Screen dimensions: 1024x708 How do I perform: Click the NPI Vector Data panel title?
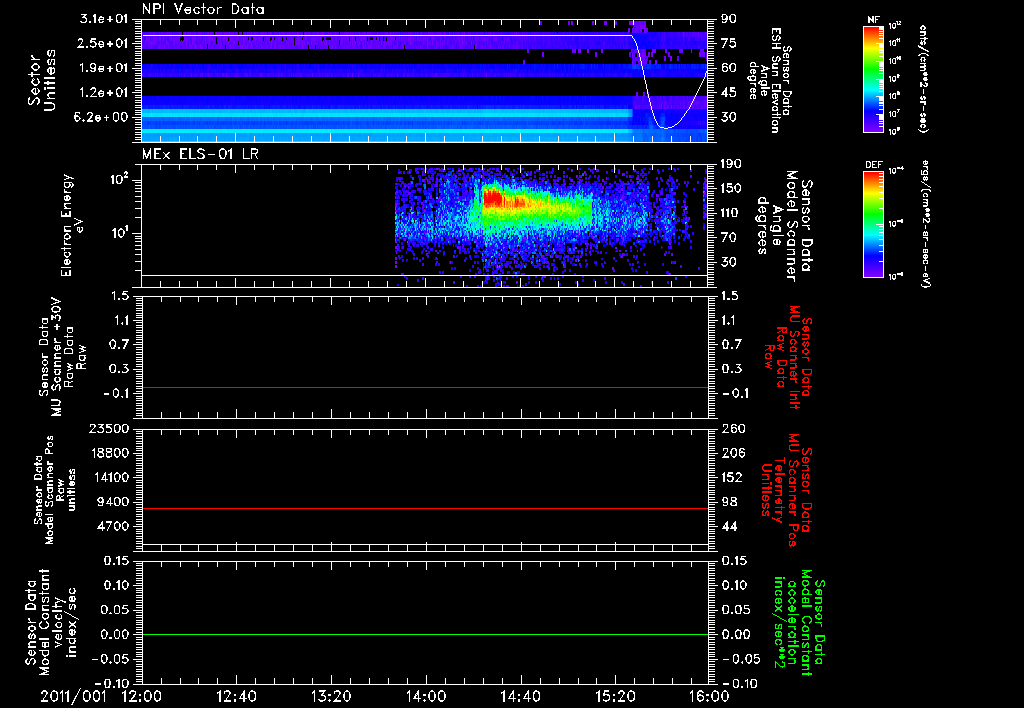tap(203, 9)
